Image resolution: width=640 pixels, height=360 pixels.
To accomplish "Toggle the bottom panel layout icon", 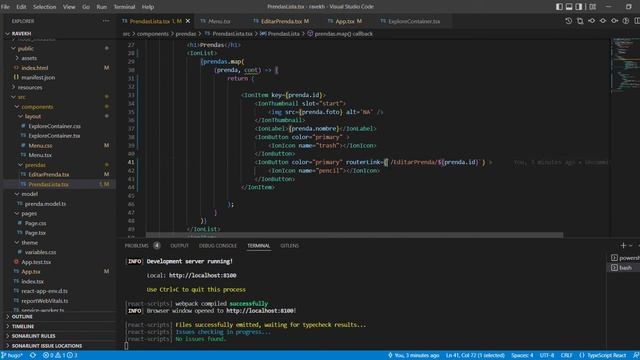I will click(x=569, y=7).
